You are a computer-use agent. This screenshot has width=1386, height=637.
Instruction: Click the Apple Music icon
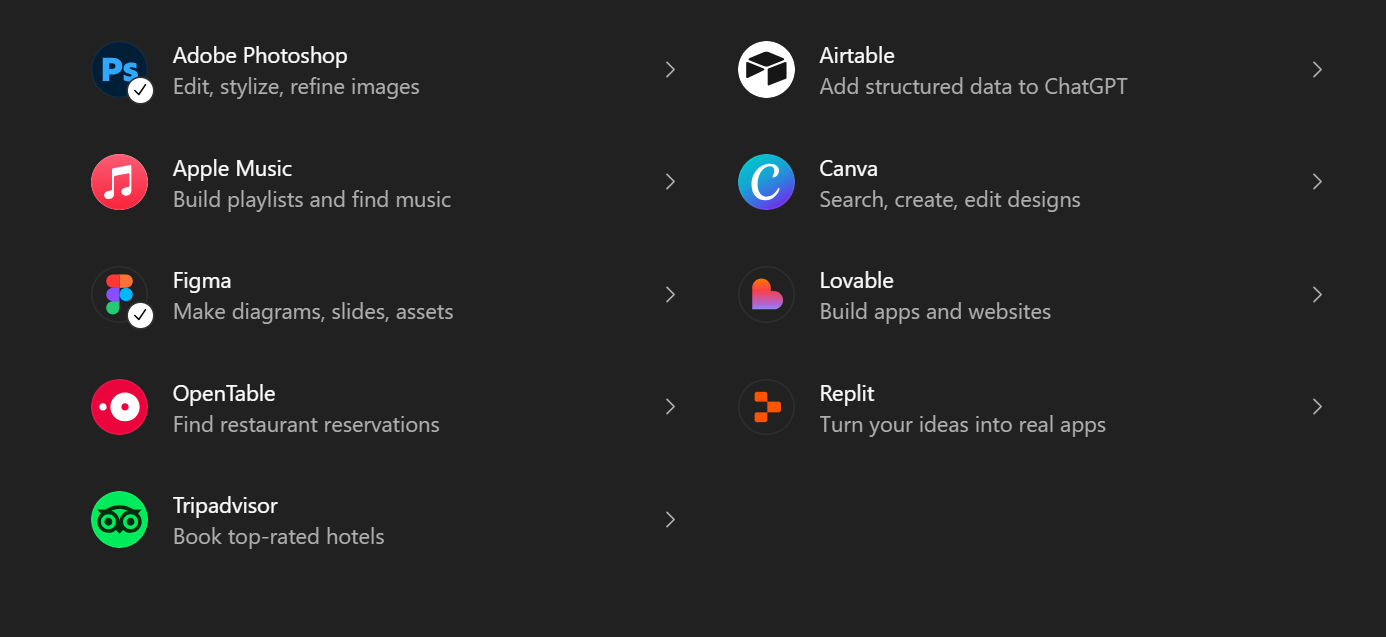pos(119,182)
